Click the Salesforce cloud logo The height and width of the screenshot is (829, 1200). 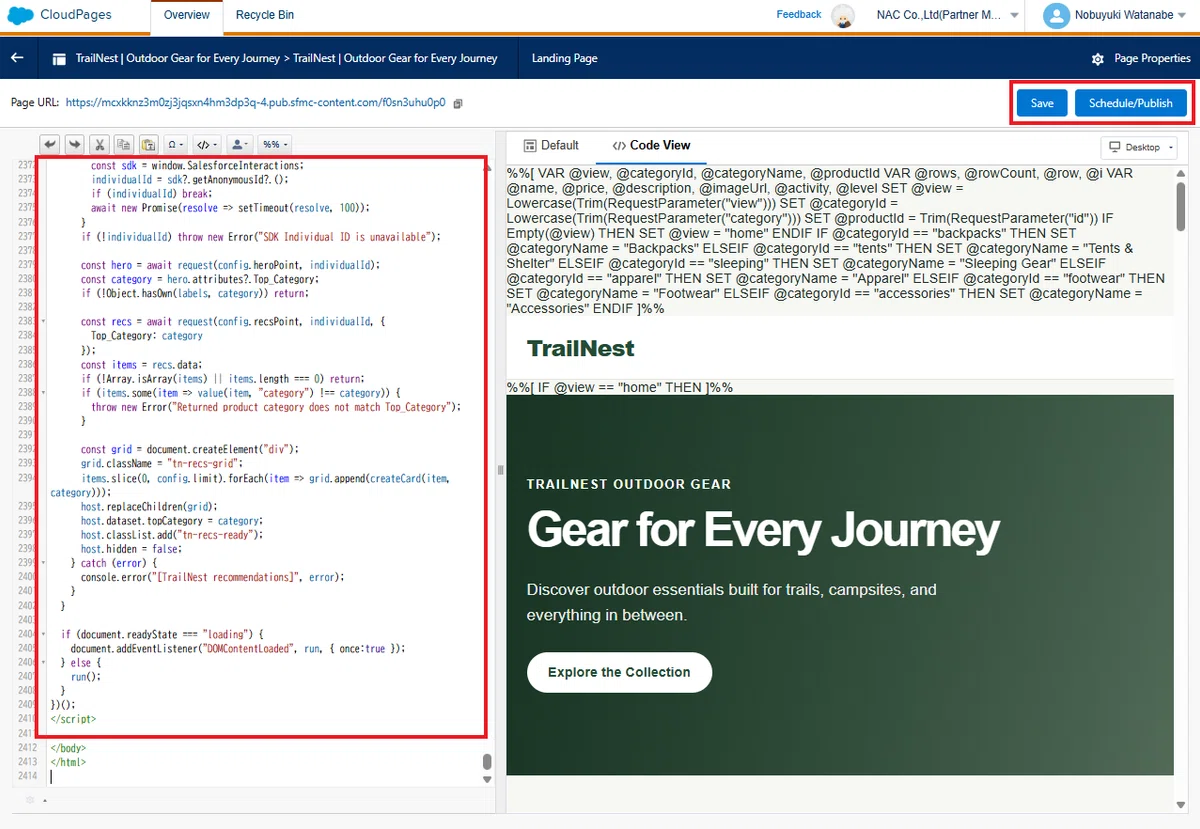click(22, 15)
